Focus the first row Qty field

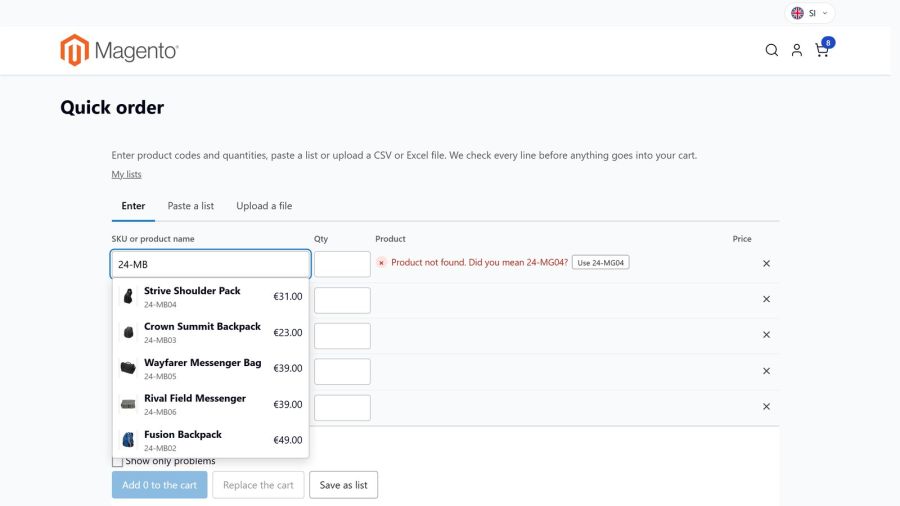342,264
